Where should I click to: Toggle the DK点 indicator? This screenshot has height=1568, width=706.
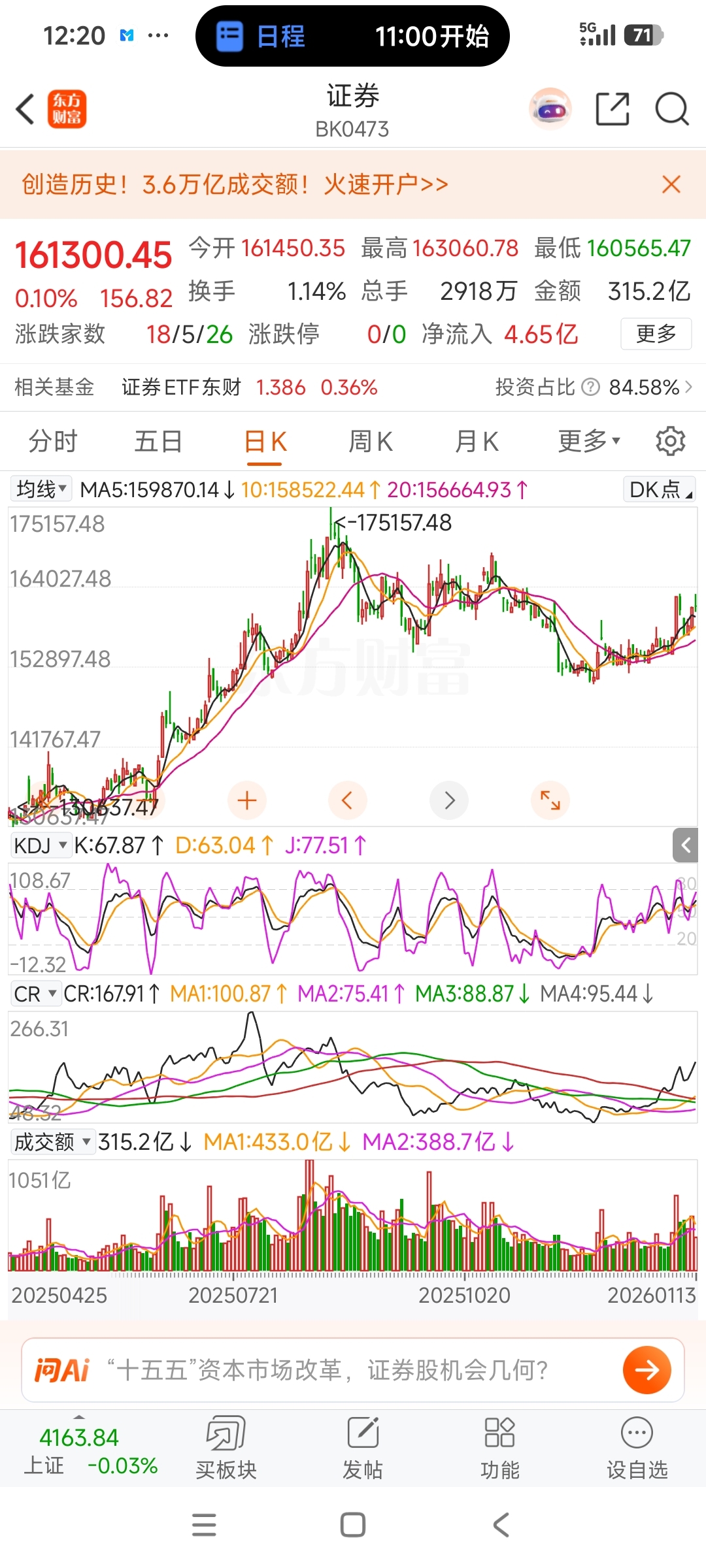[660, 489]
